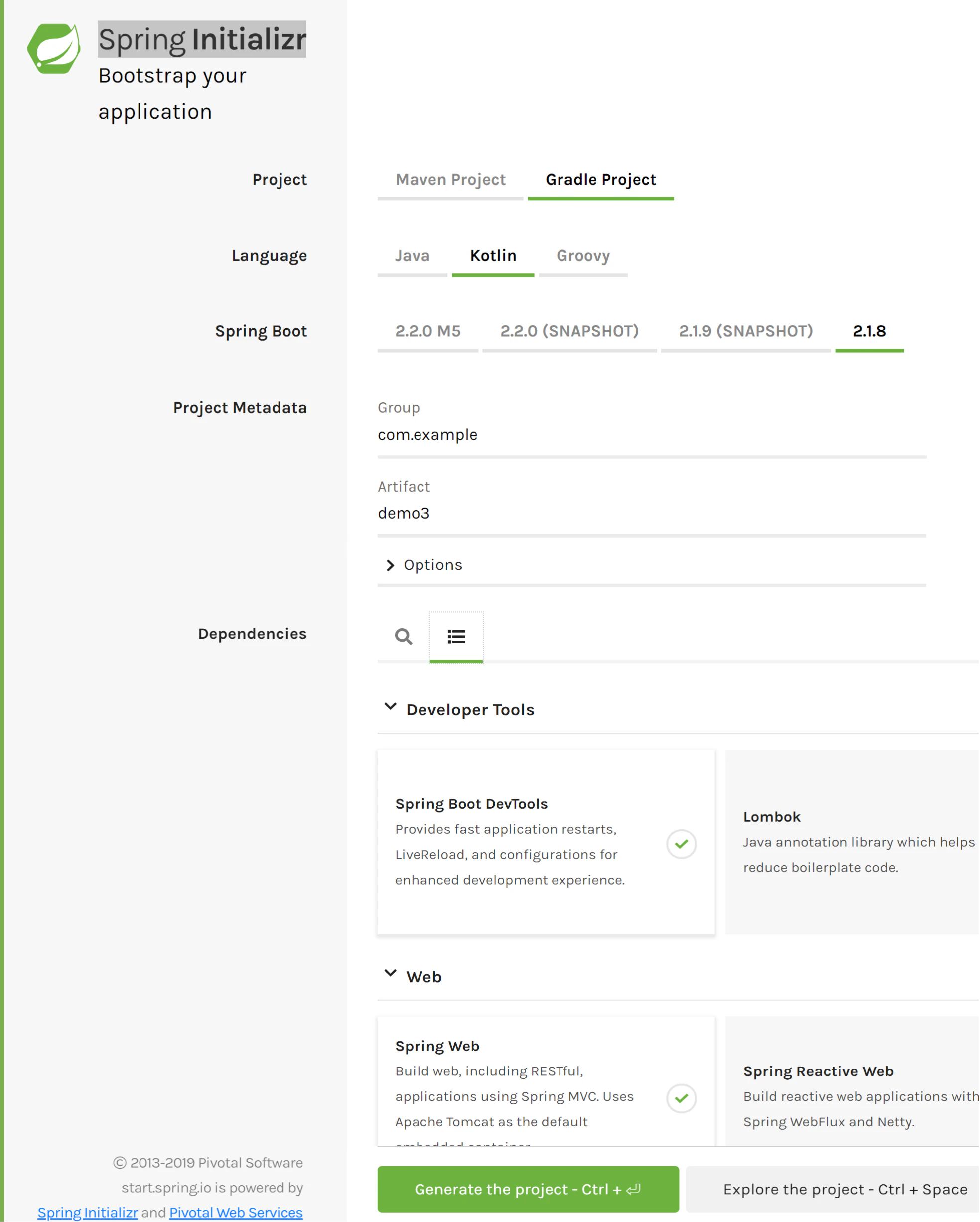Select Maven Project
This screenshot has width=980, height=1222.
tap(450, 181)
